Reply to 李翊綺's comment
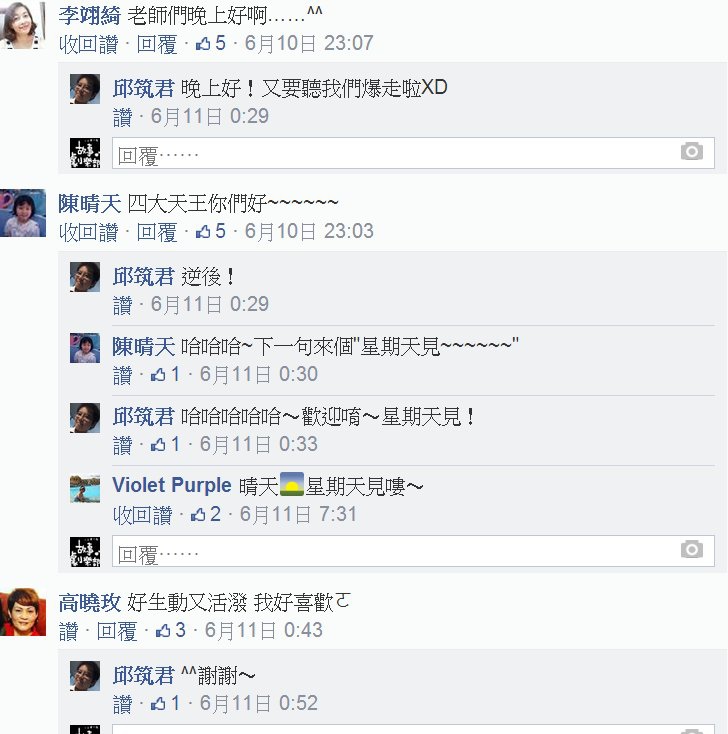Viewport: 728px width, 734px height. click(157, 44)
